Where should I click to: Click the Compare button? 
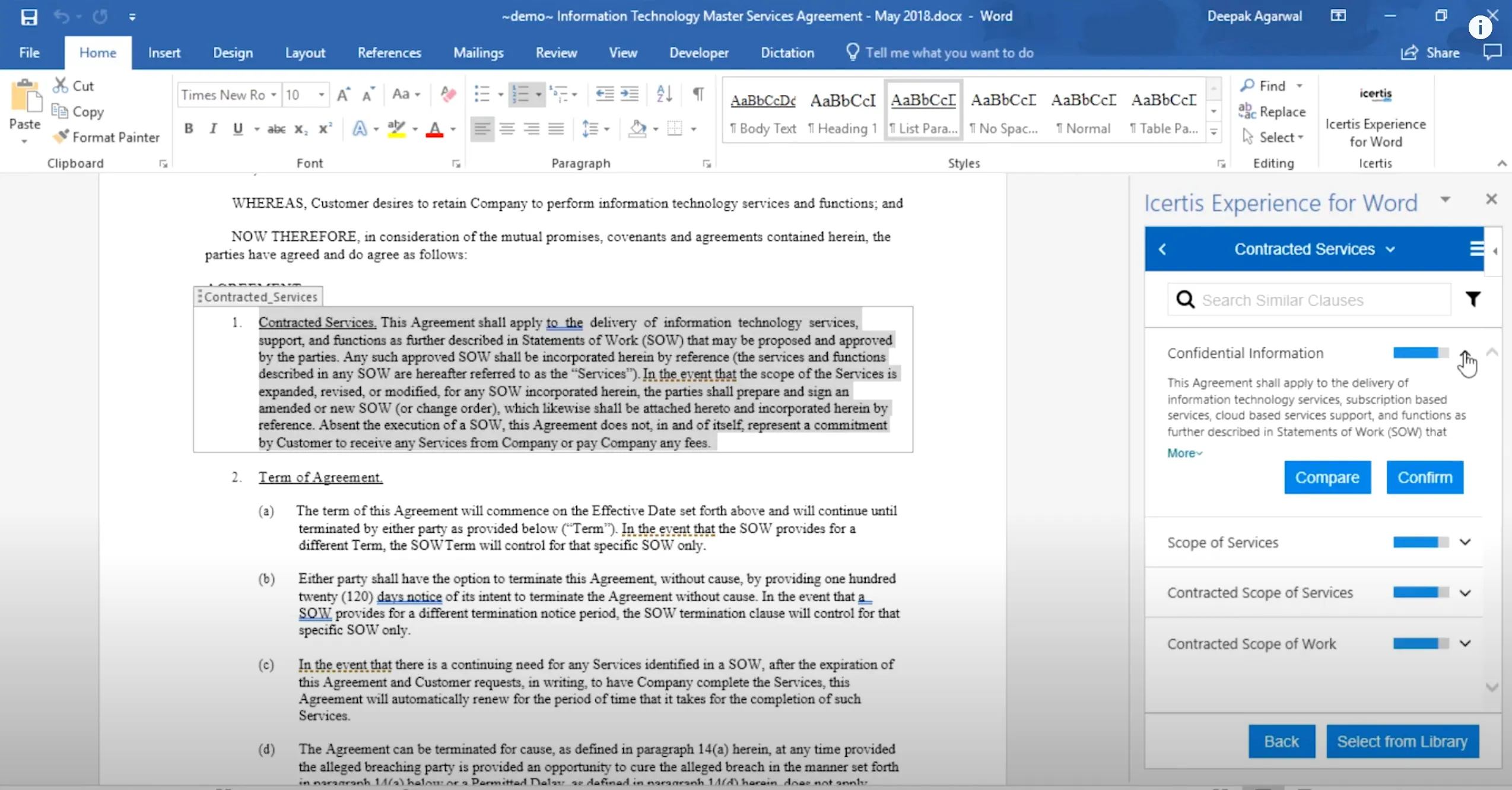coord(1327,477)
